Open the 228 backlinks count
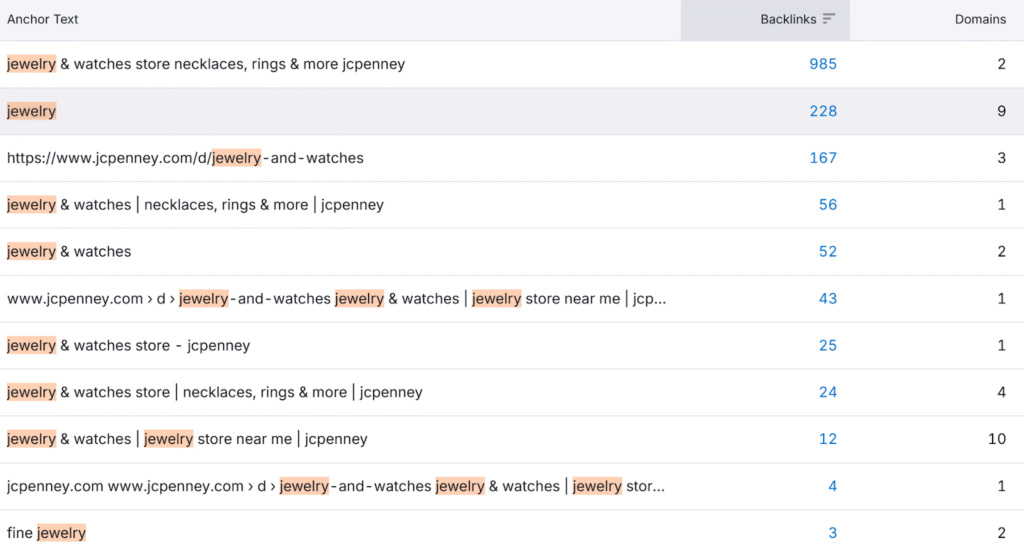Viewport: 1024px width, 554px height. (823, 111)
